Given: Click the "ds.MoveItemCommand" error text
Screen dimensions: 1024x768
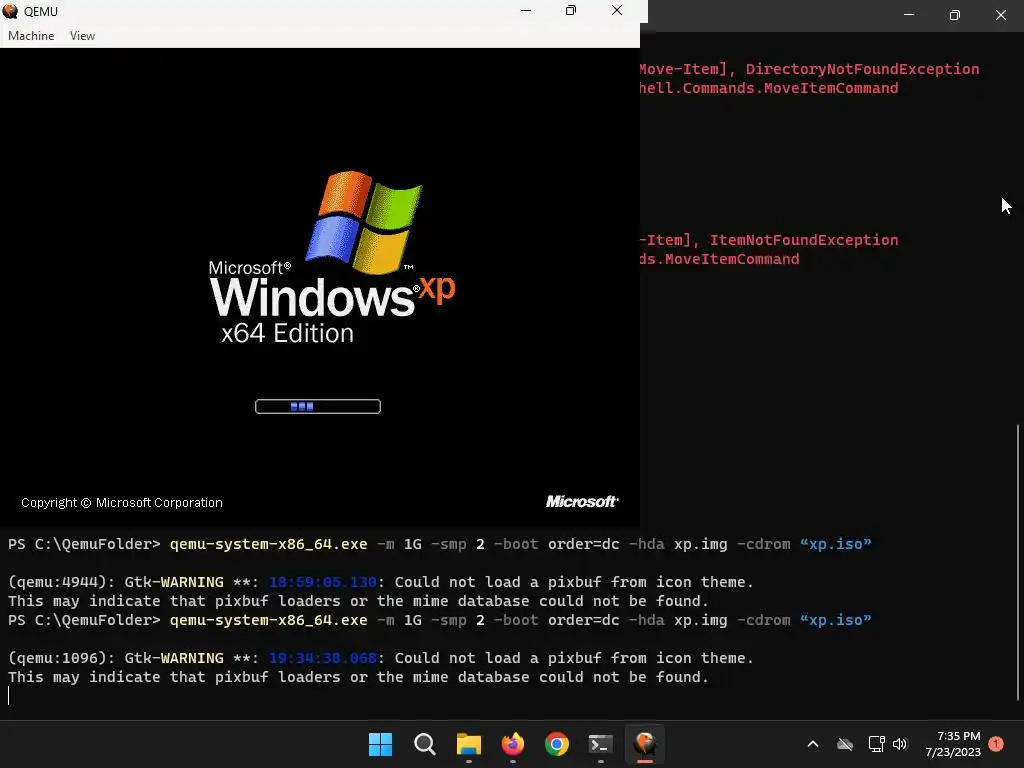Looking at the screenshot, I should 719,259.
